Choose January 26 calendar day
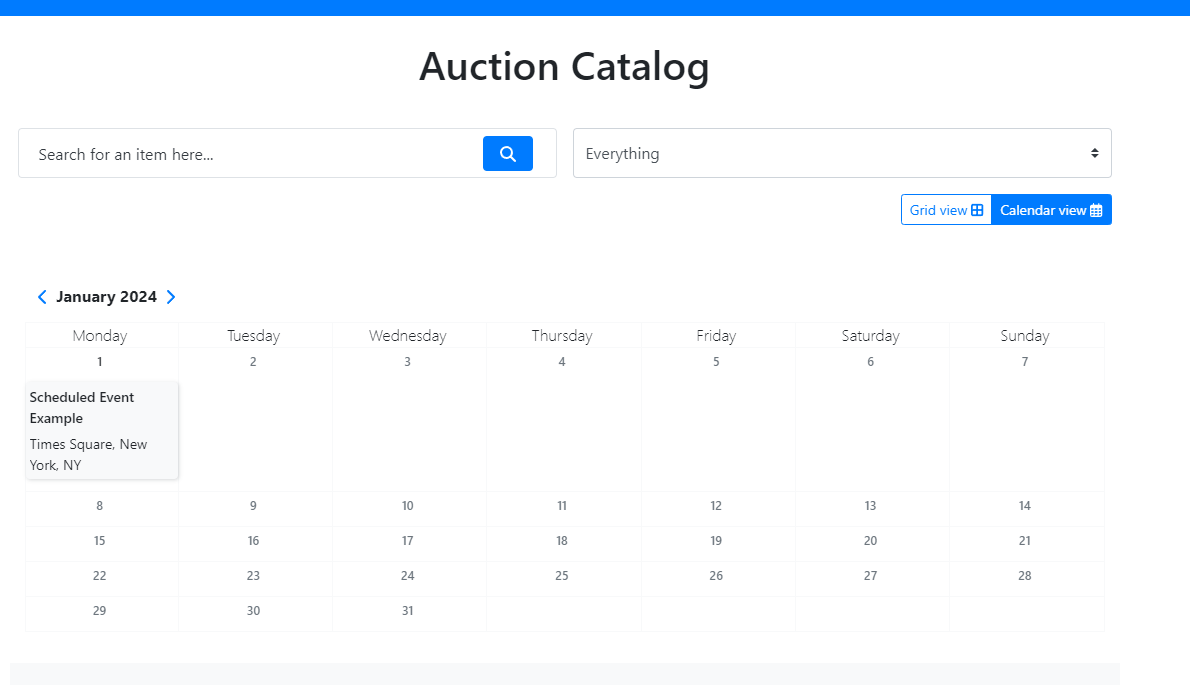1190x685 pixels. 716,576
